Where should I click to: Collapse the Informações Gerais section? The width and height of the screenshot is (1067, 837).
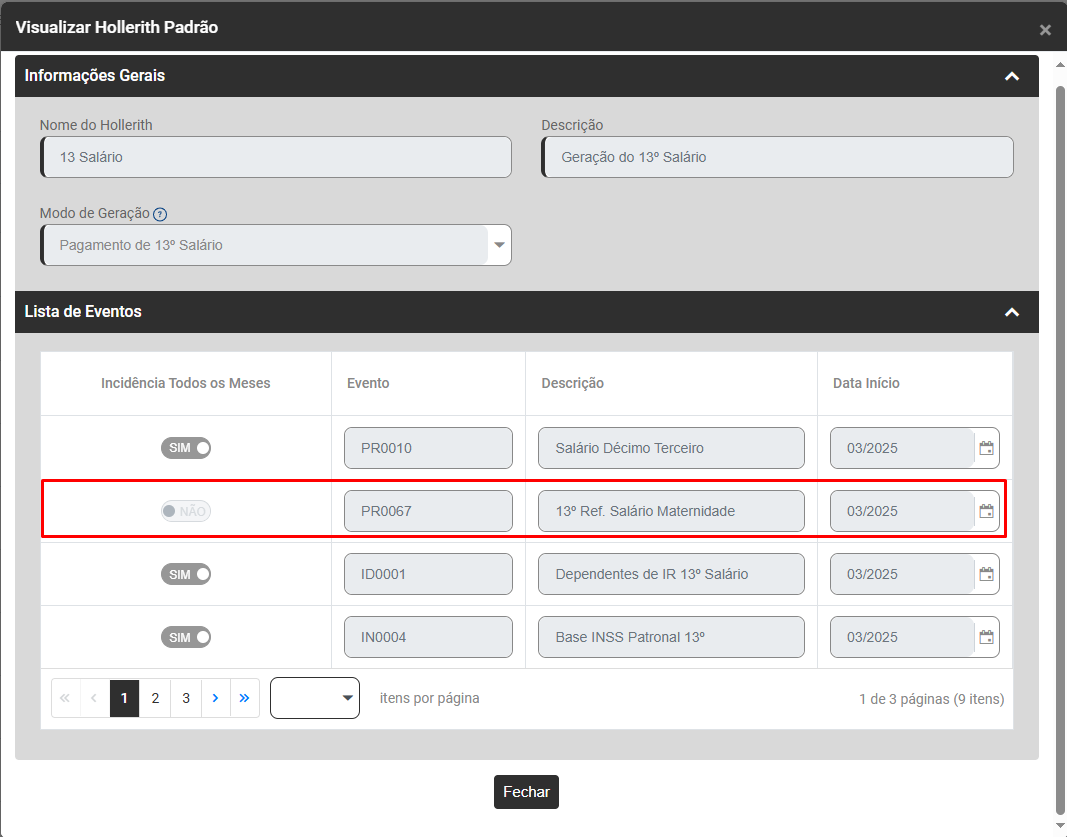[x=1012, y=76]
